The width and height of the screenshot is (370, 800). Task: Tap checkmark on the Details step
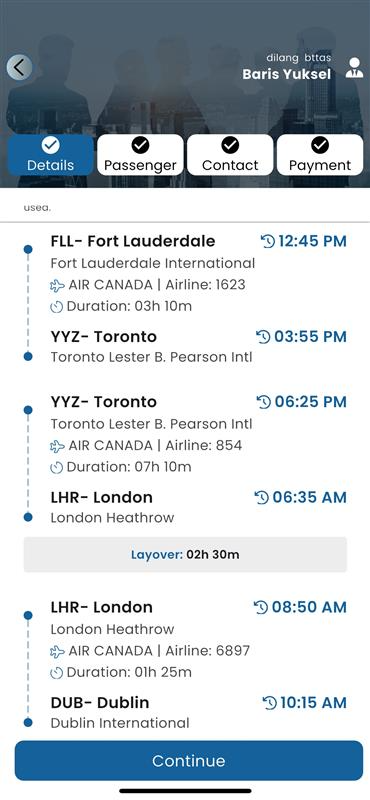pos(51,146)
